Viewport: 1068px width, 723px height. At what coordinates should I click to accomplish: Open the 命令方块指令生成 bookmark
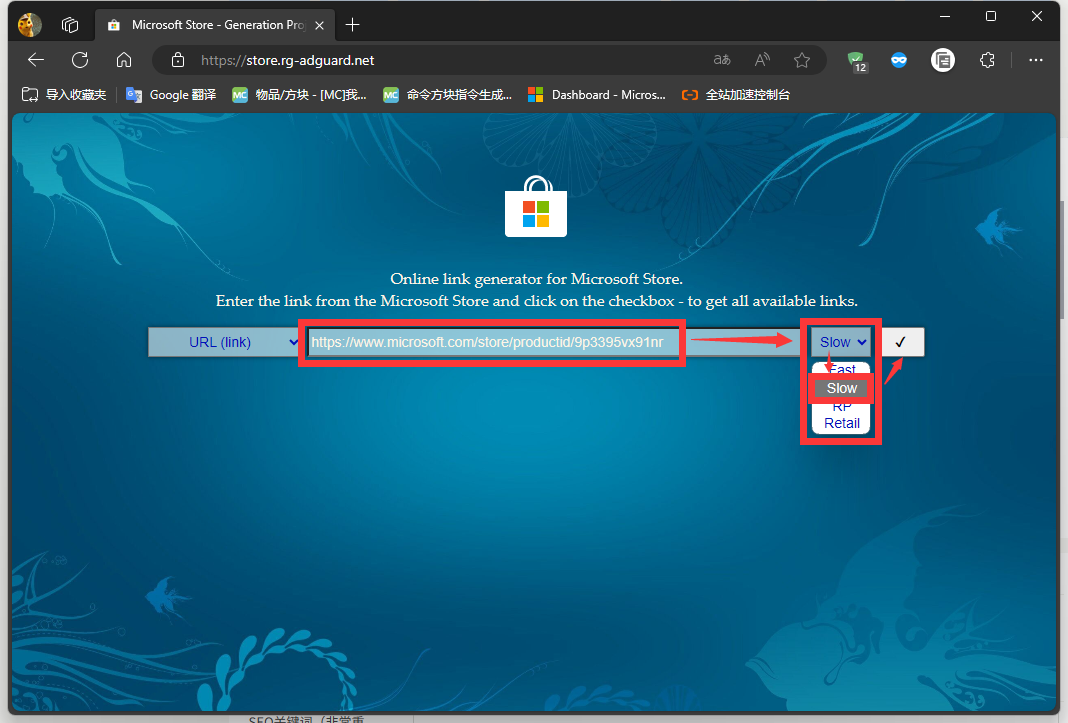click(447, 95)
